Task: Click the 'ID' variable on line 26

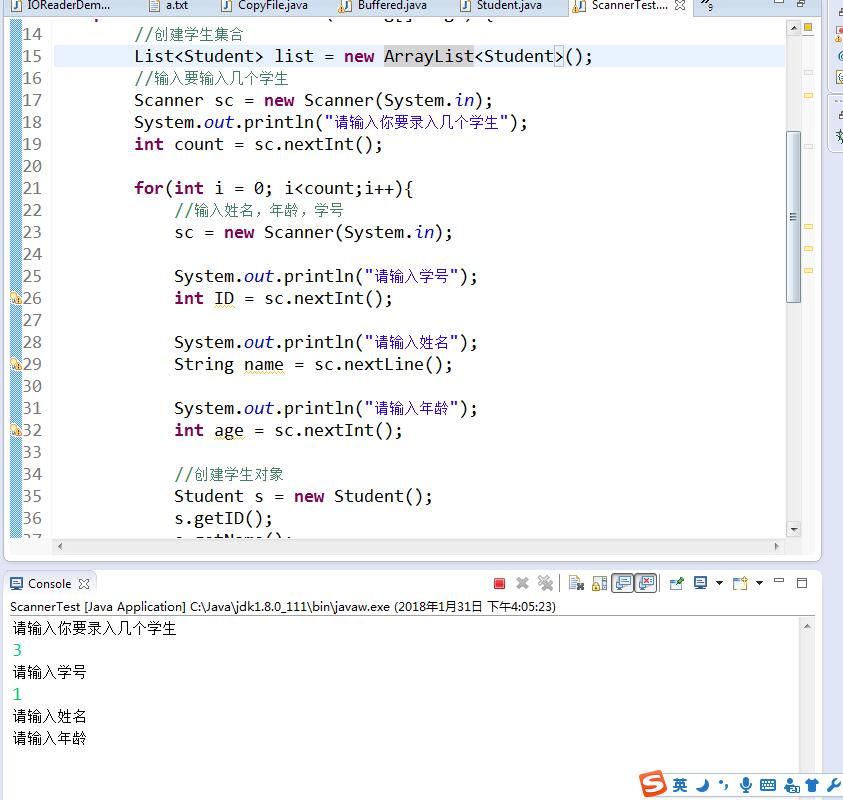Action: (x=224, y=298)
